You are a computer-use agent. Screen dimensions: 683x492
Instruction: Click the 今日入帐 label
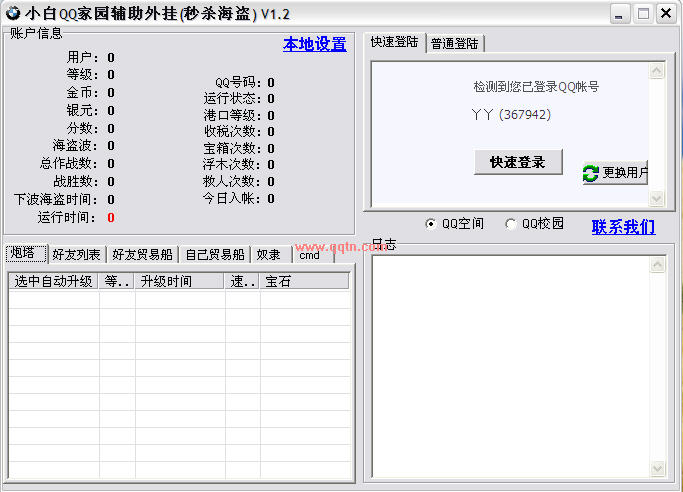(232, 198)
